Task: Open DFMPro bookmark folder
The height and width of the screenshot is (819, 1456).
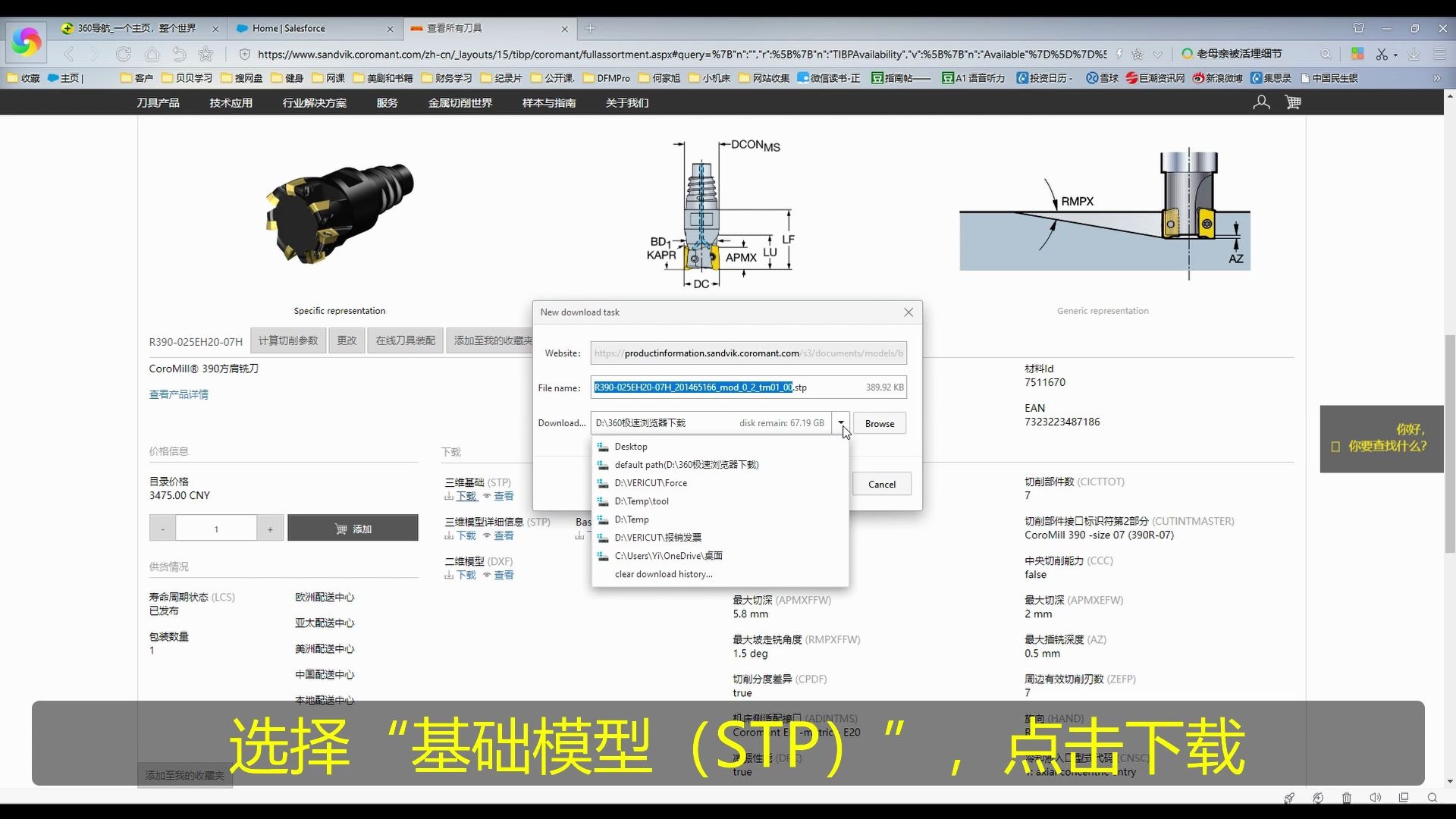Action: (607, 78)
